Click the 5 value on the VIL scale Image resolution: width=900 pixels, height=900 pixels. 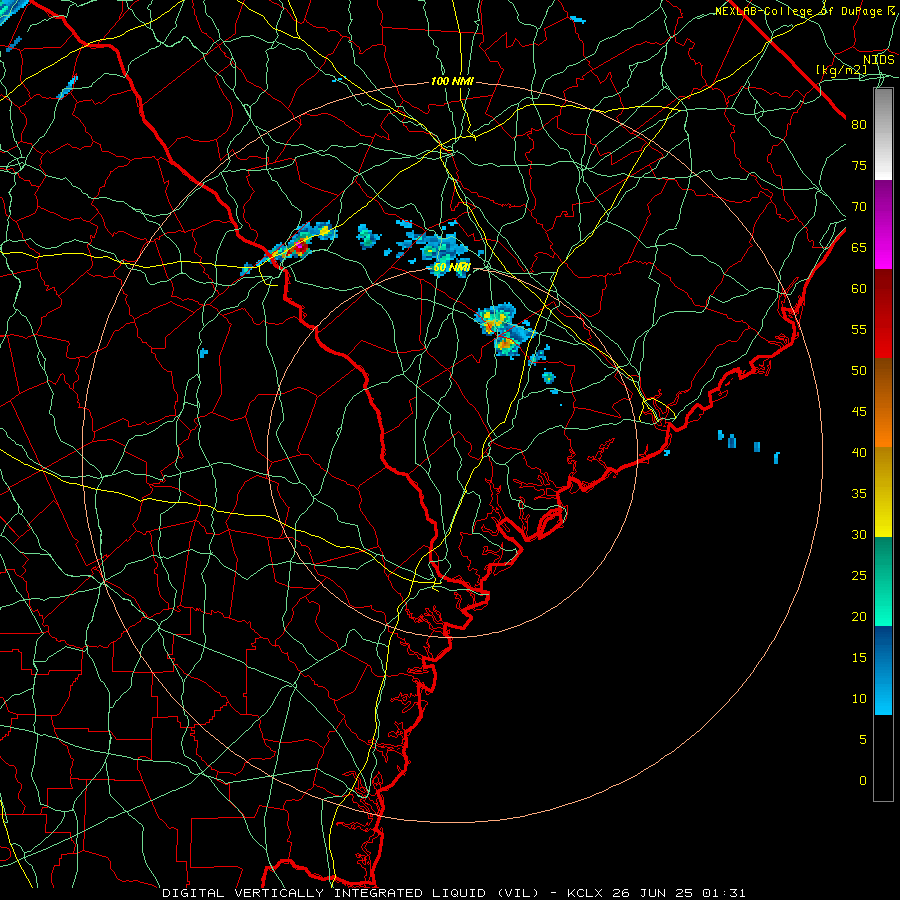862,739
